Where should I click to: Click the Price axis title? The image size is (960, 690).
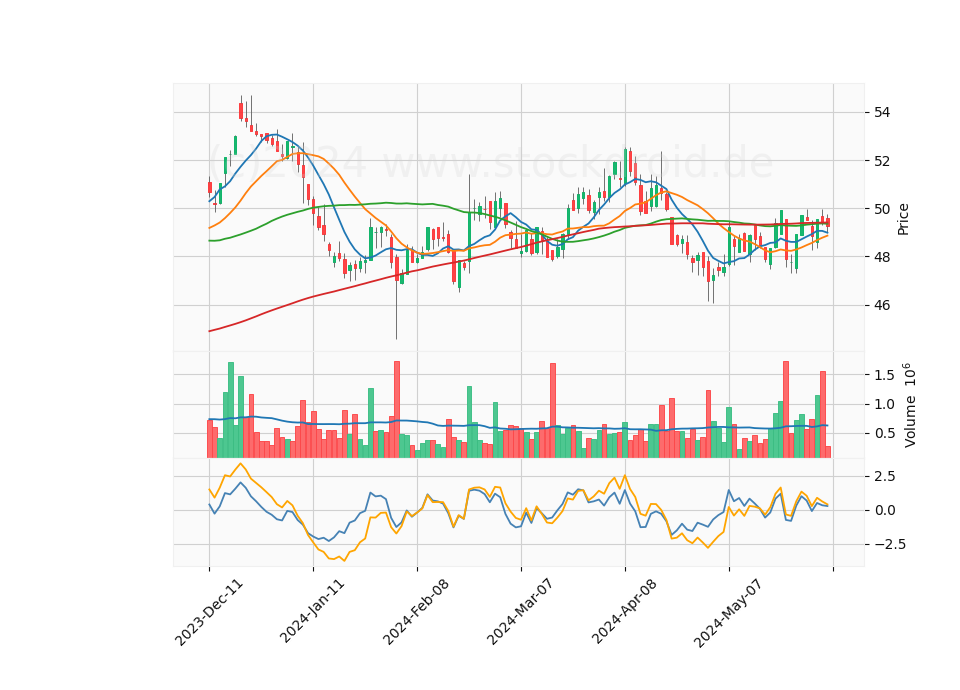903,219
